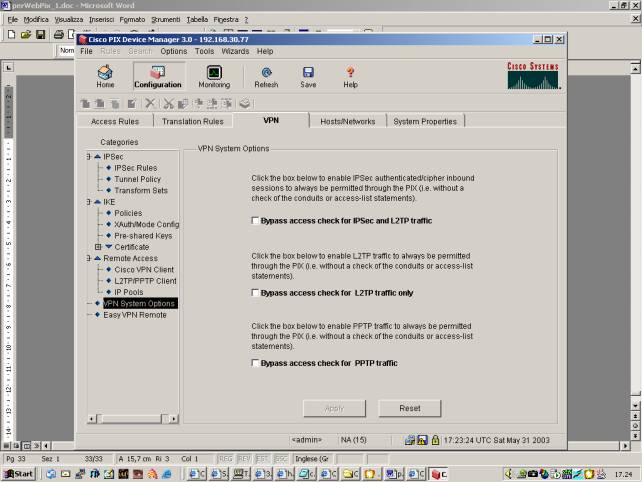The width and height of the screenshot is (642, 482).
Task: Open the Configuration view
Action: click(x=158, y=76)
